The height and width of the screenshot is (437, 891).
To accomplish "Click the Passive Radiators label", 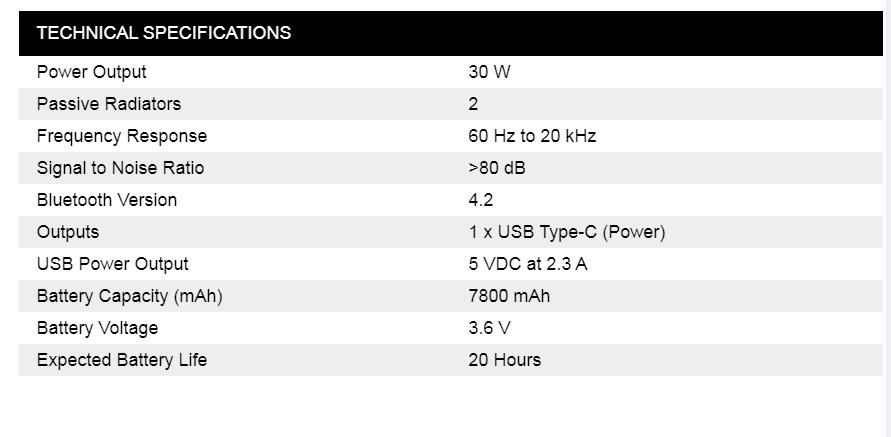I will coord(109,104).
